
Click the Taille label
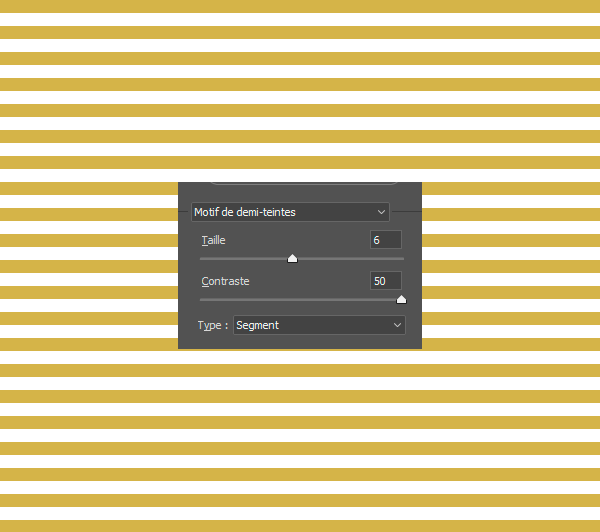213,241
